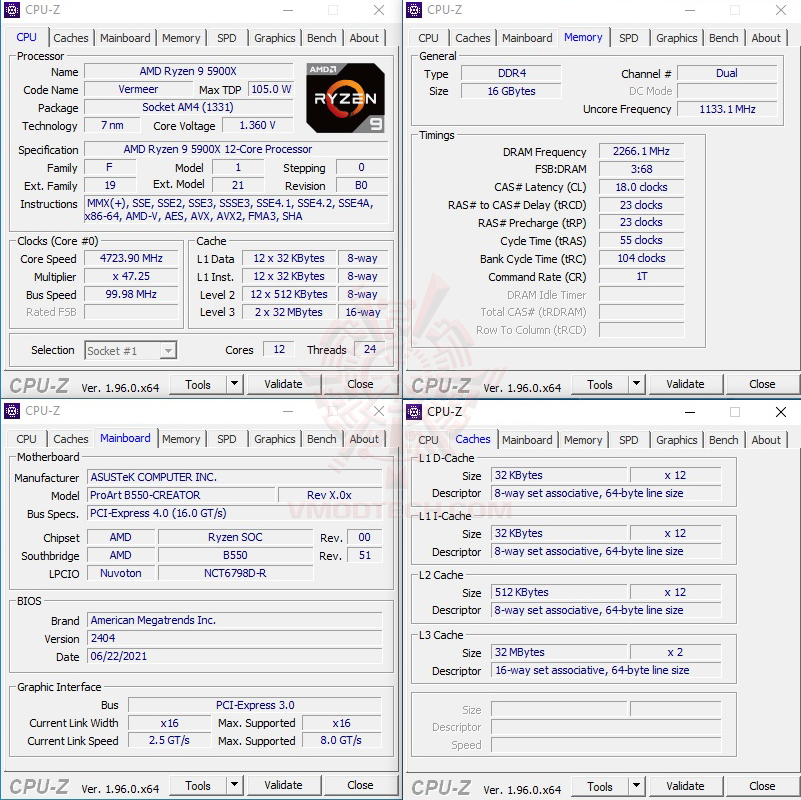Switch to the Graphics tab in the CPU window
This screenshot has height=800, width=801.
pyautogui.click(x=274, y=37)
